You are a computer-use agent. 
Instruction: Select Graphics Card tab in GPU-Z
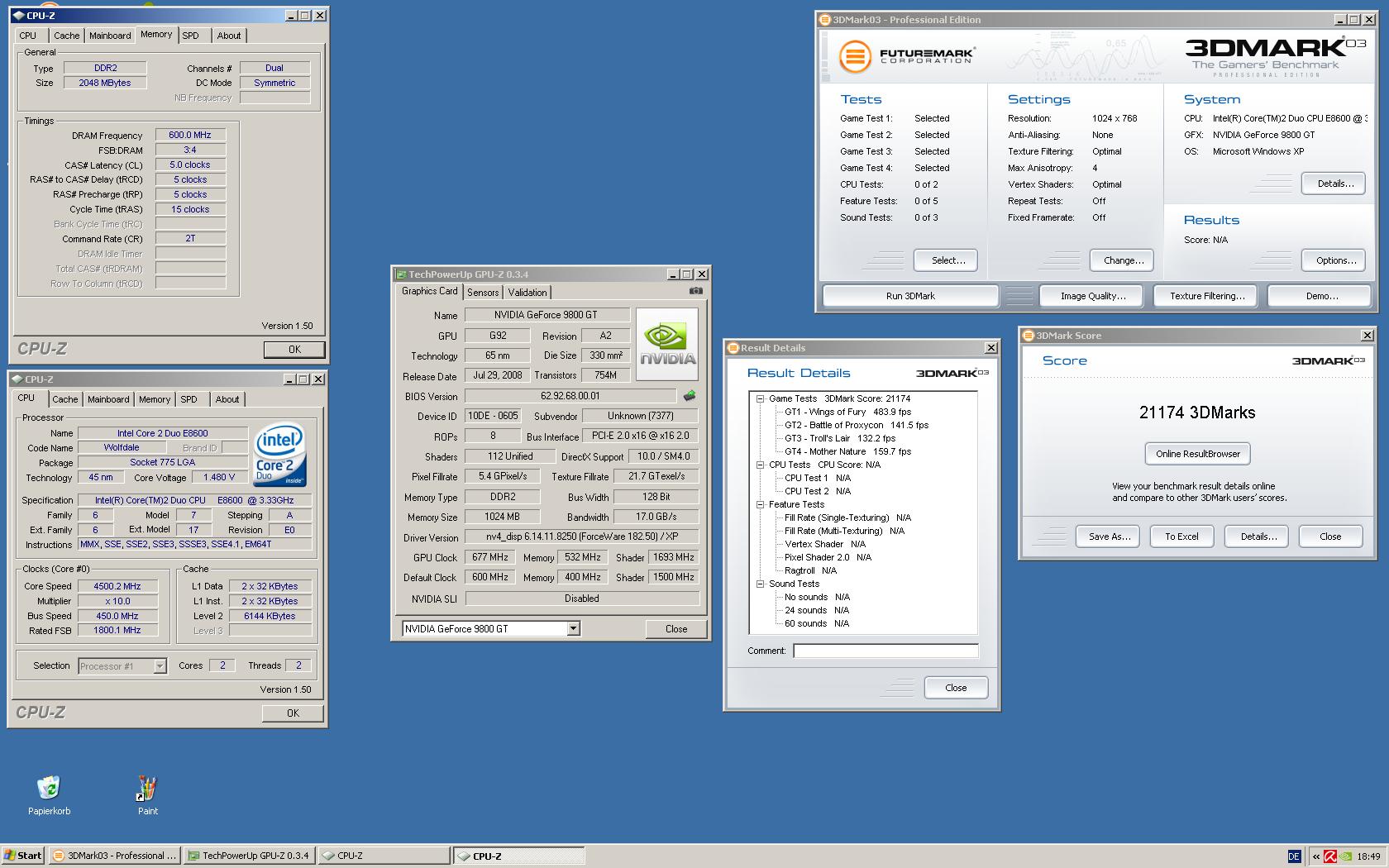pyautogui.click(x=429, y=291)
